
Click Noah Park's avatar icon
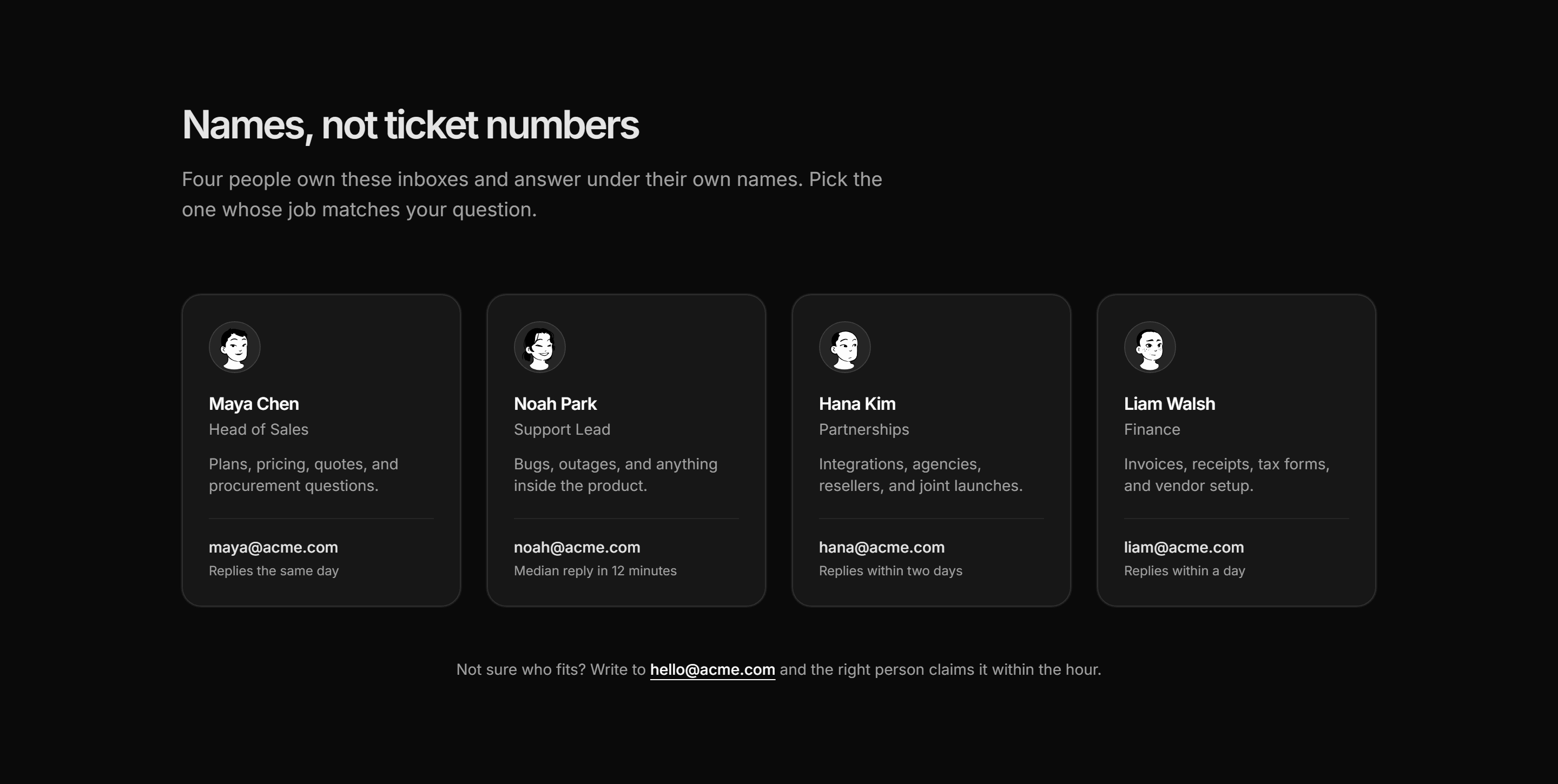click(539, 347)
